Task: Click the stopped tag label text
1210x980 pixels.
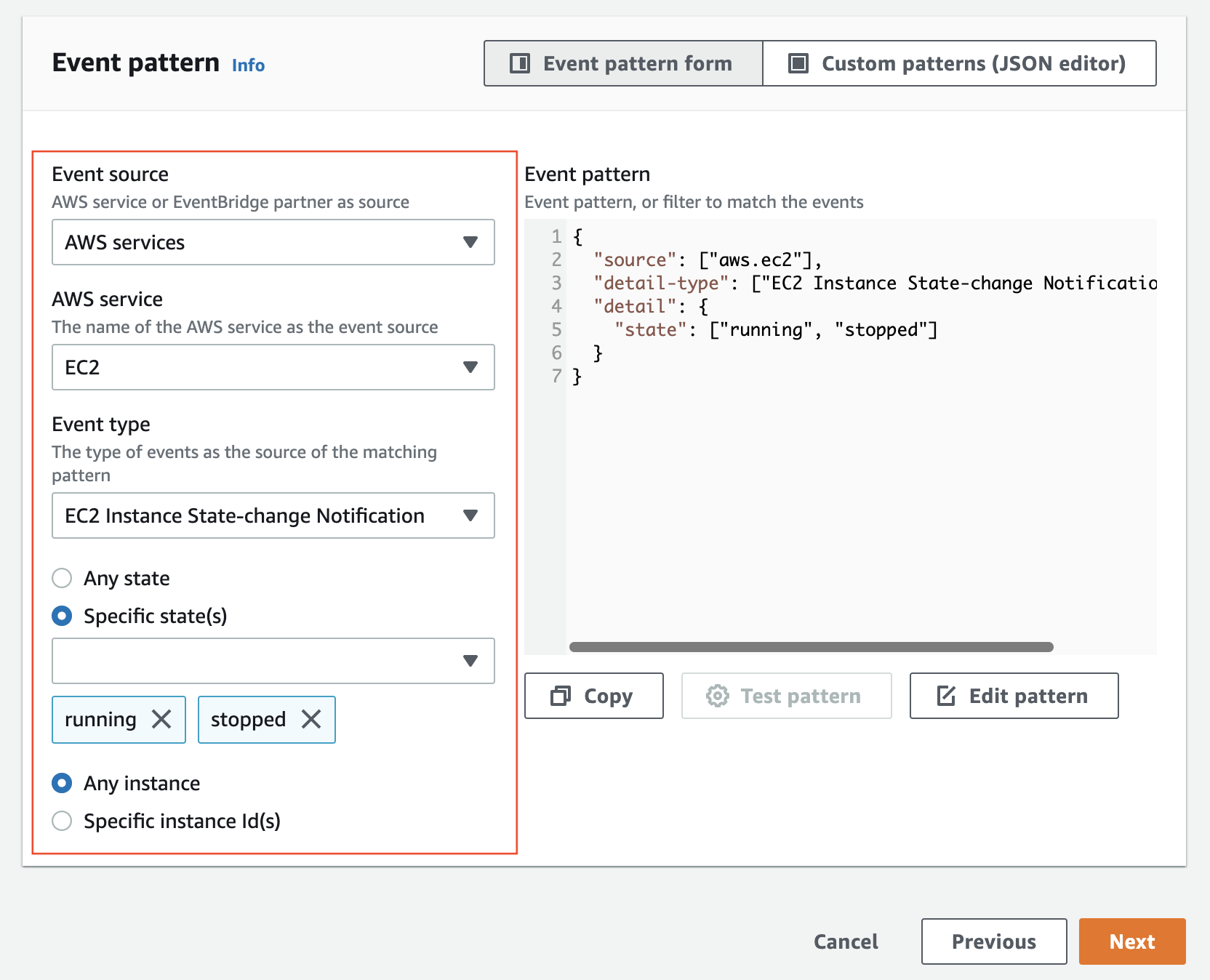Action: [x=248, y=720]
